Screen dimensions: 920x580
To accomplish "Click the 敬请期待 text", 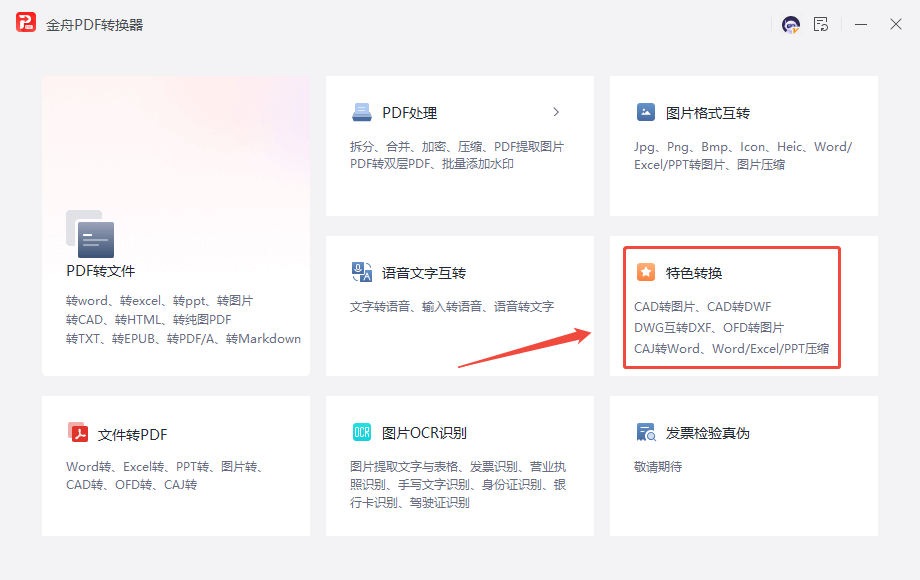I will pyautogui.click(x=658, y=466).
